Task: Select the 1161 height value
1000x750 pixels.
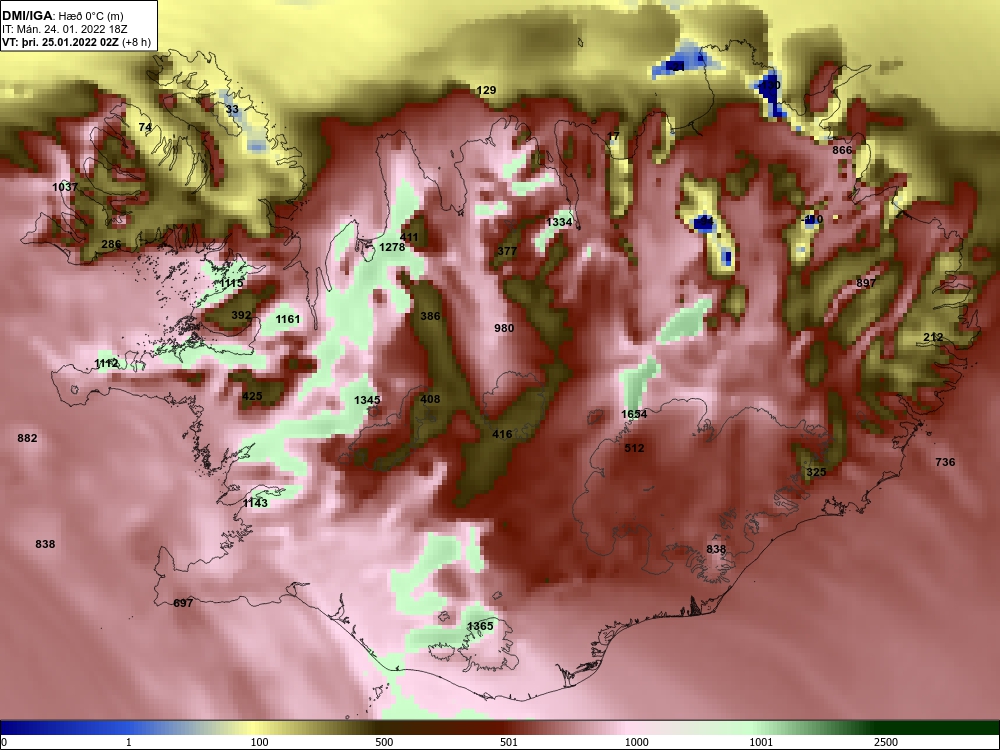Action: [x=288, y=319]
